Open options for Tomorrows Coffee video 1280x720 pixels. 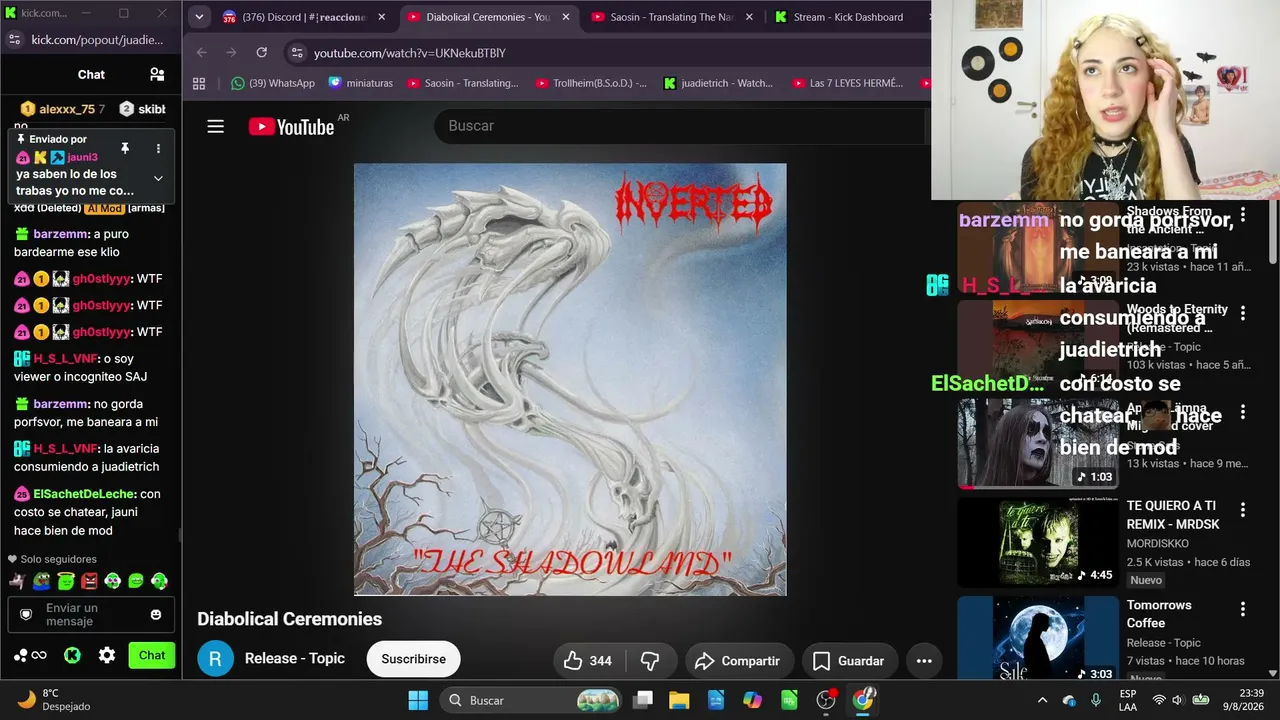(x=1243, y=609)
